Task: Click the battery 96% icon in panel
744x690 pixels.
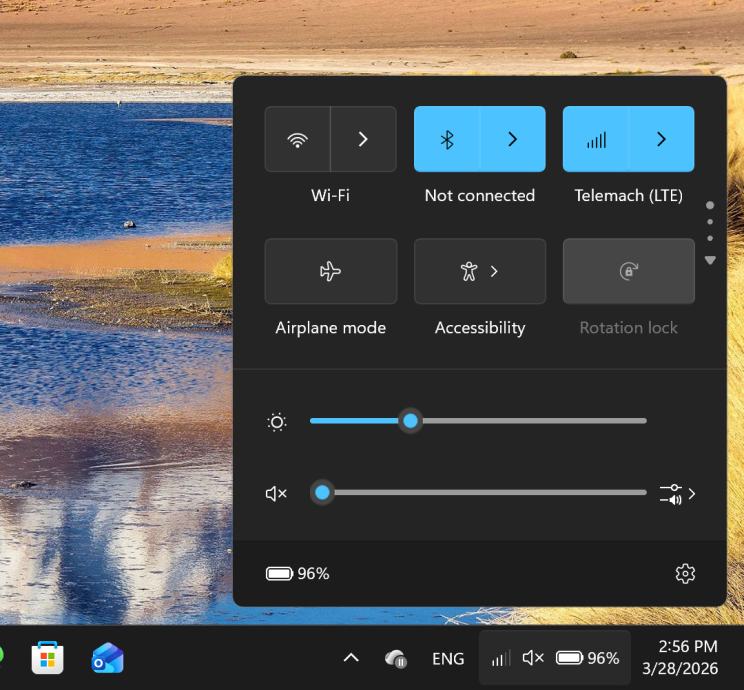Action: pyautogui.click(x=297, y=573)
